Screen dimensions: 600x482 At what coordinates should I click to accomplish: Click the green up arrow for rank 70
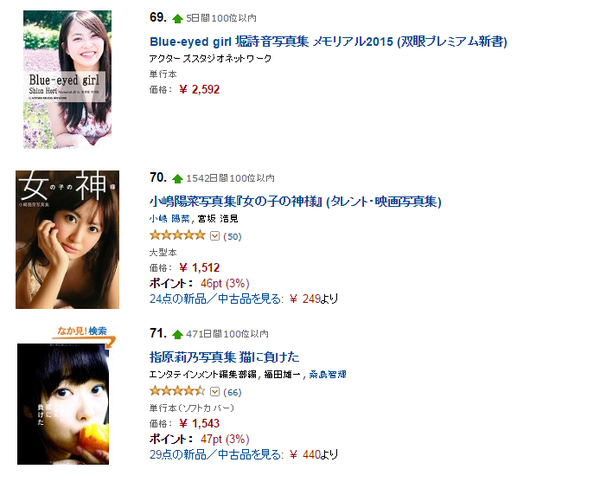click(x=177, y=178)
